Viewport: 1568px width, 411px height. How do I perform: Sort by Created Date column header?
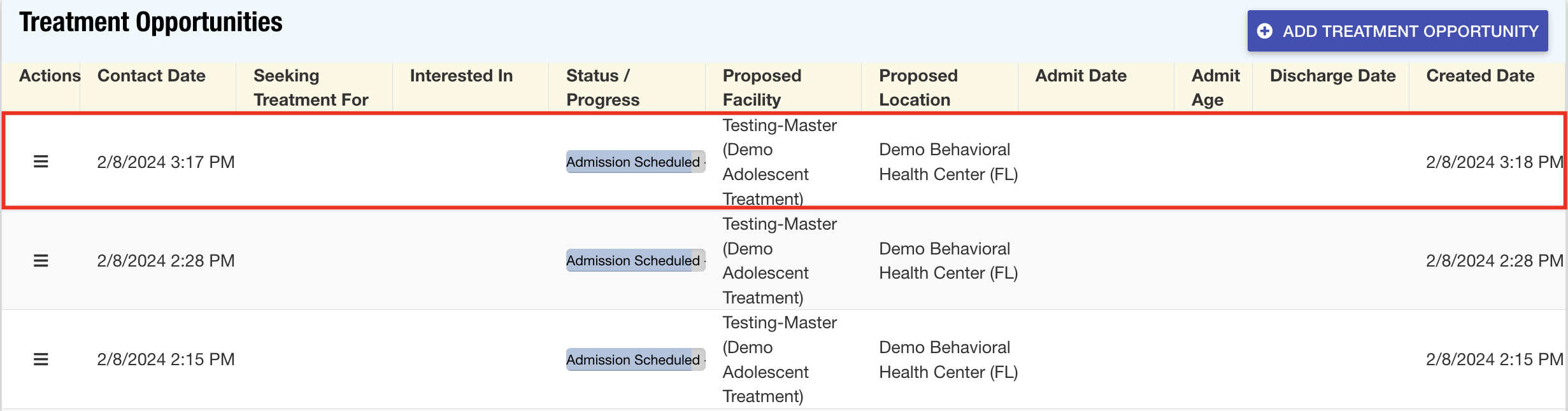(1480, 76)
